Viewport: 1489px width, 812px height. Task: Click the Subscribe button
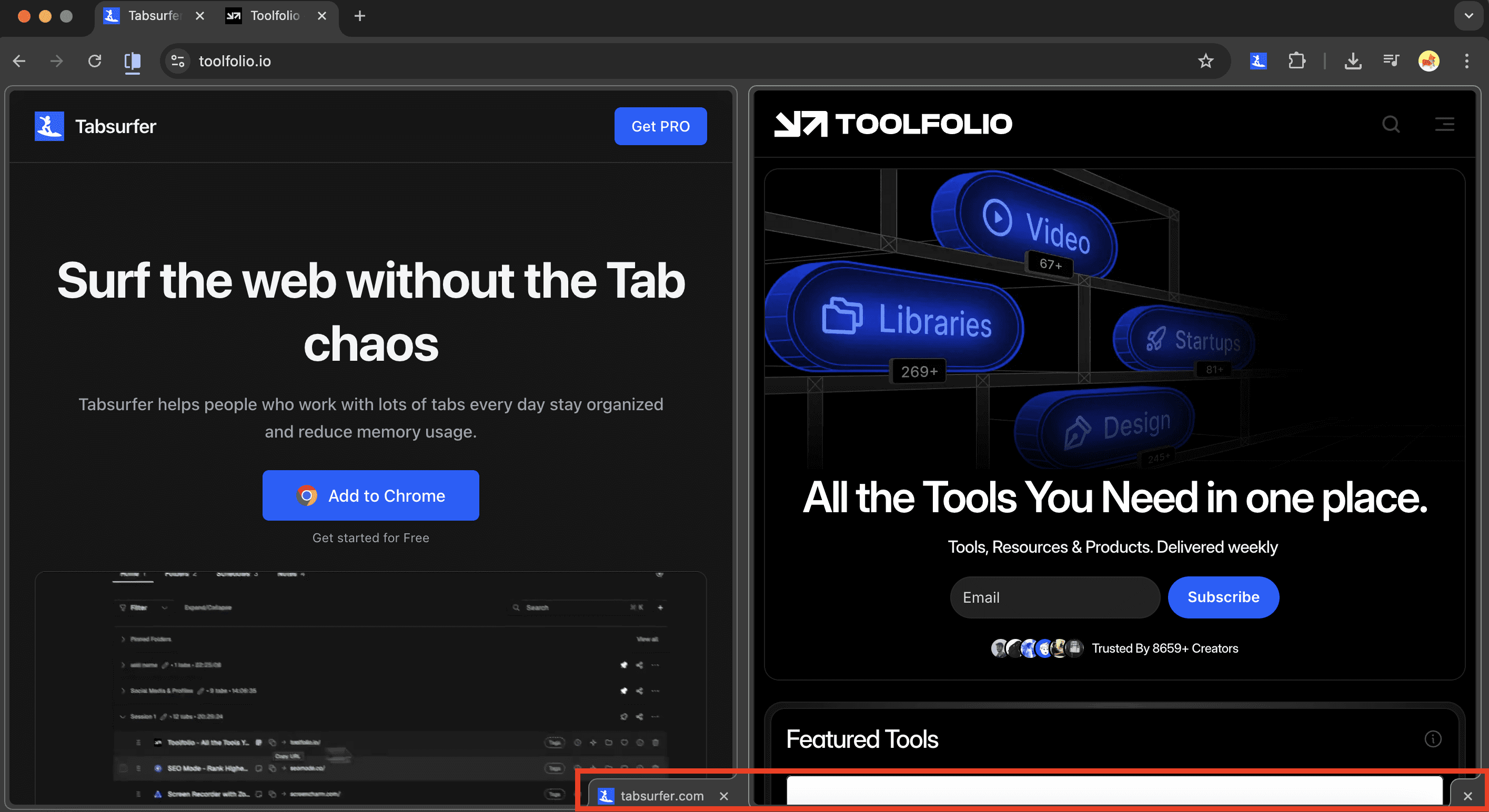coord(1223,597)
